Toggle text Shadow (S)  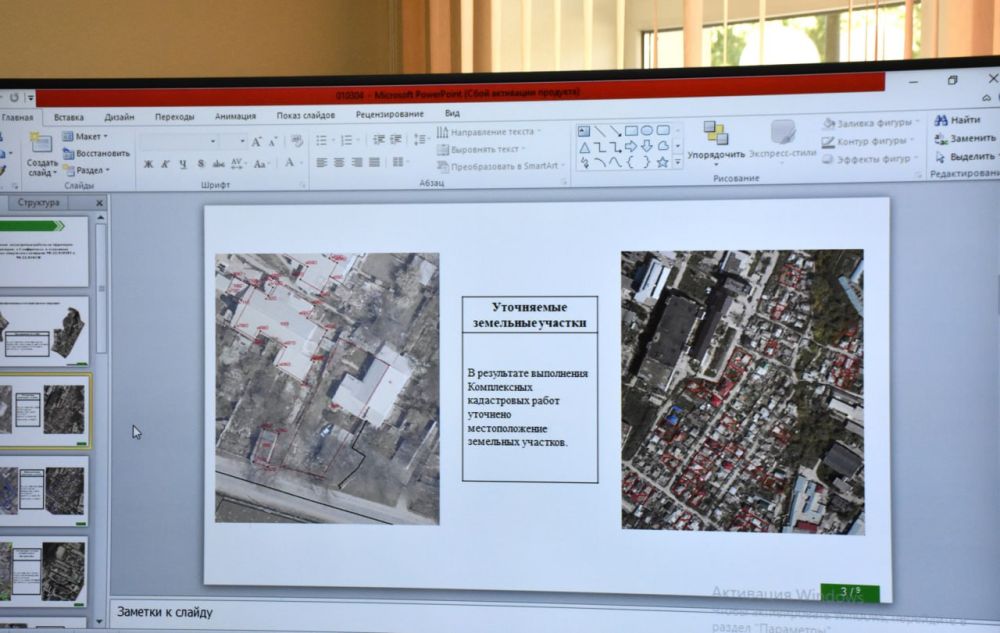coord(201,164)
